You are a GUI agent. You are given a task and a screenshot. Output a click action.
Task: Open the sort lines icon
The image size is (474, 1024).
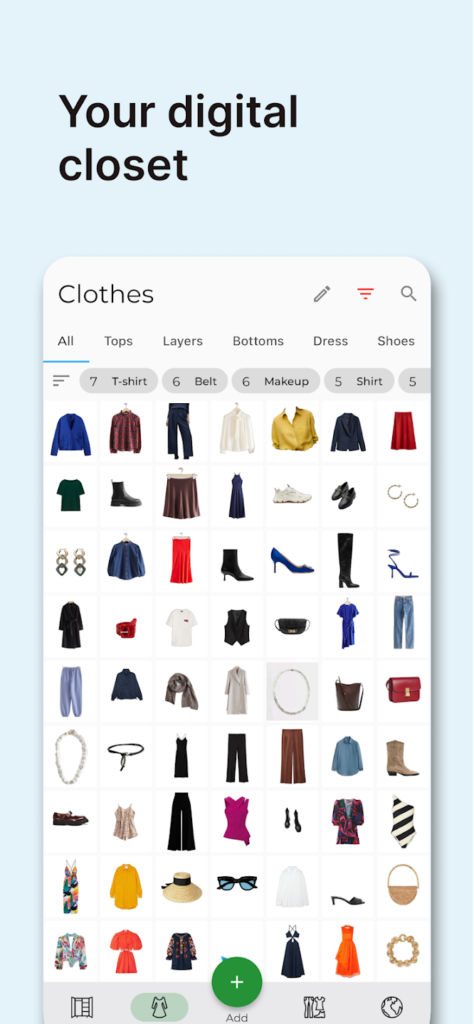tap(61, 381)
